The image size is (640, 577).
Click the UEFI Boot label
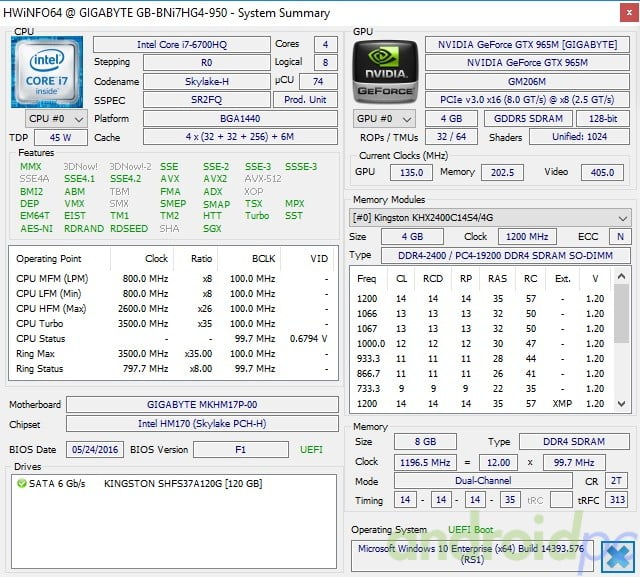coord(471,530)
